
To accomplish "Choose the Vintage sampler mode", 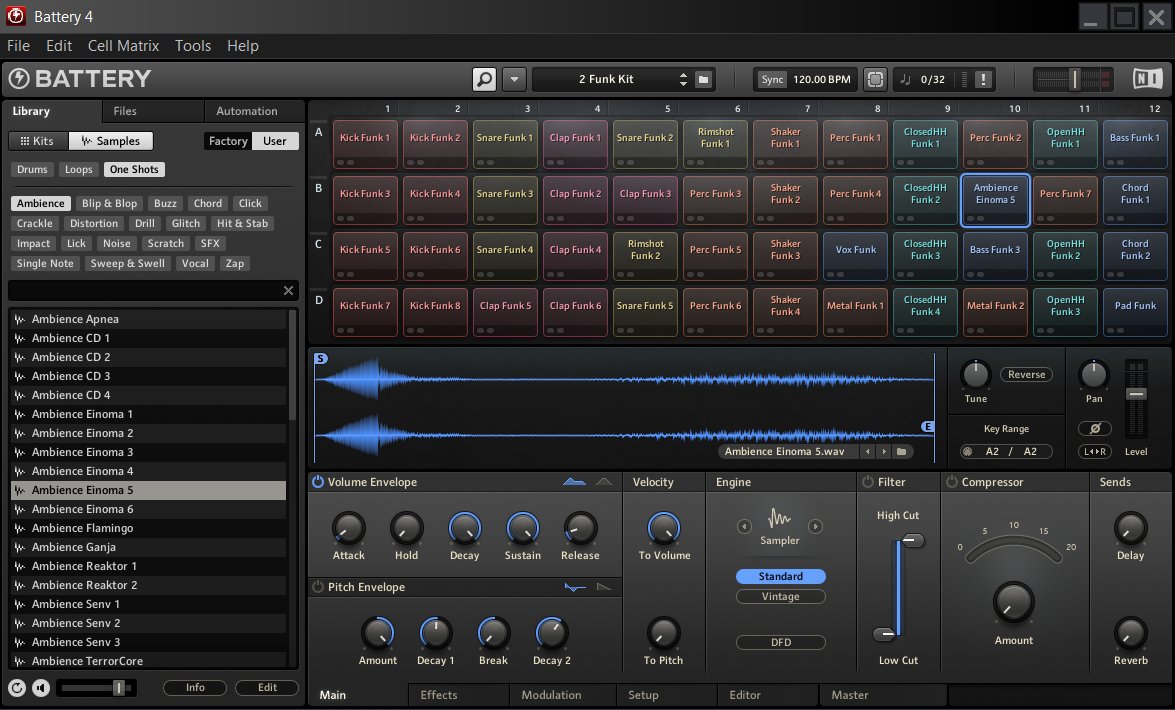I will pos(780,597).
